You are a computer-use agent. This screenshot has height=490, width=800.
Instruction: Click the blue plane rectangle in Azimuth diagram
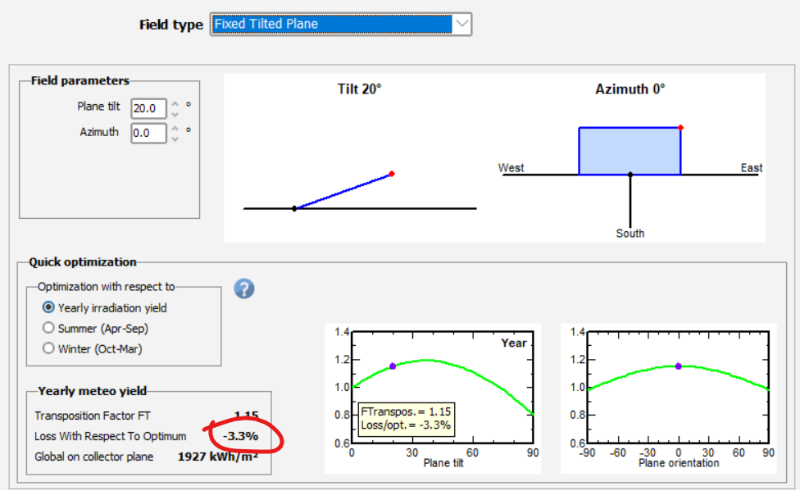pos(629,150)
